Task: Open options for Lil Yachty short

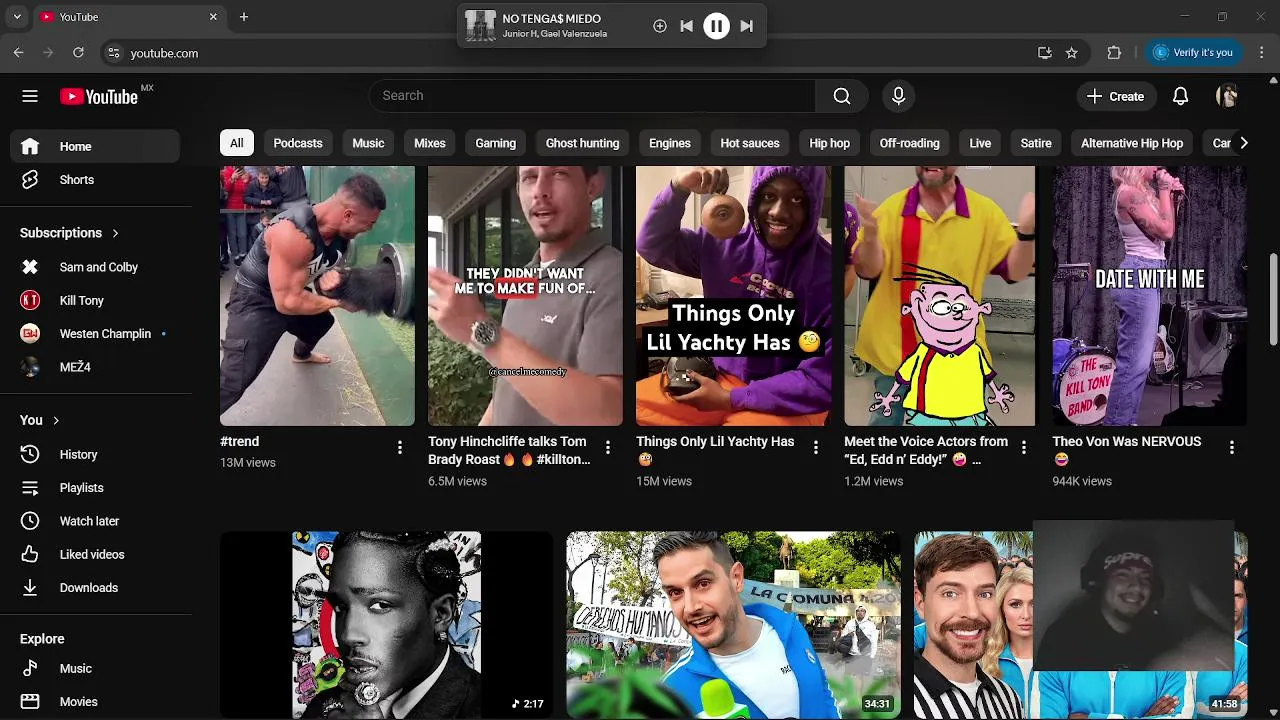Action: [815, 448]
